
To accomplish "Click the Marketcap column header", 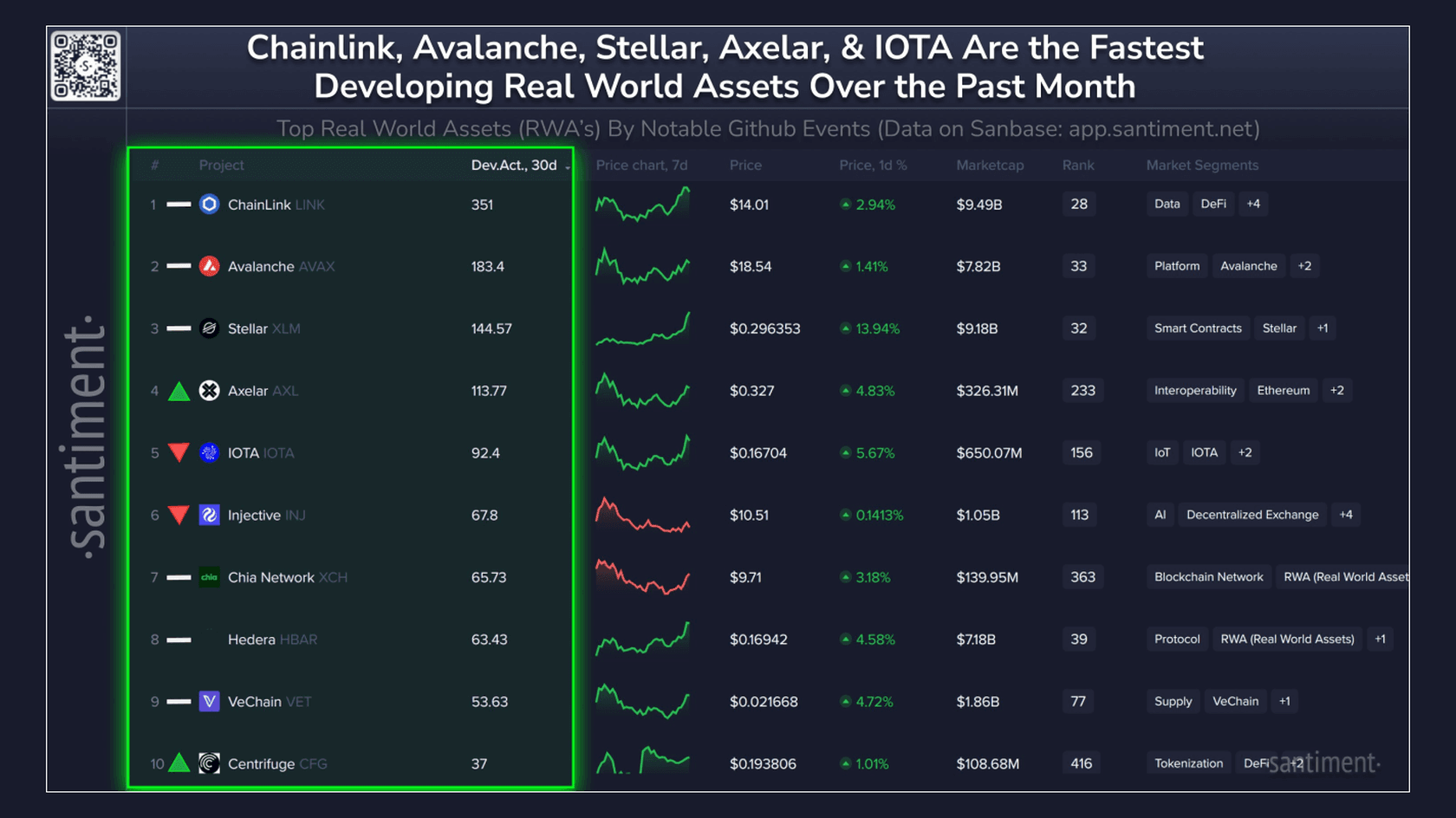I will (x=990, y=165).
